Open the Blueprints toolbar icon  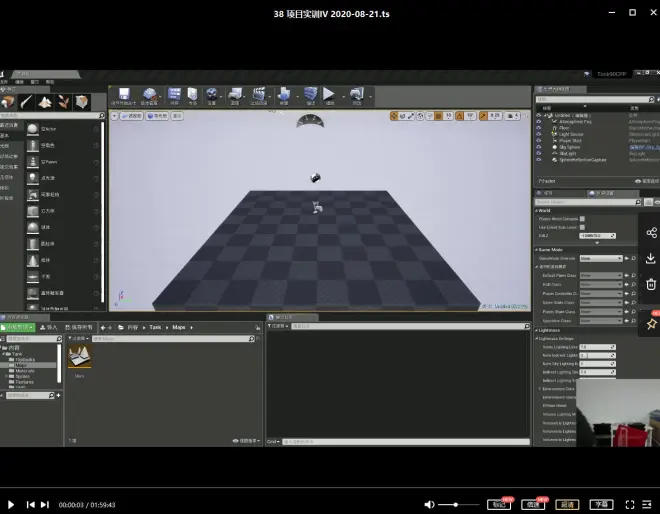click(x=236, y=95)
